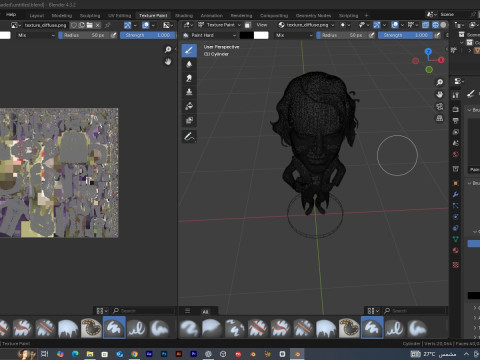This screenshot has width=480, height=360.
Task: Open the Tool properties tab with wrench-screwdriver icon
Action: [456, 95]
